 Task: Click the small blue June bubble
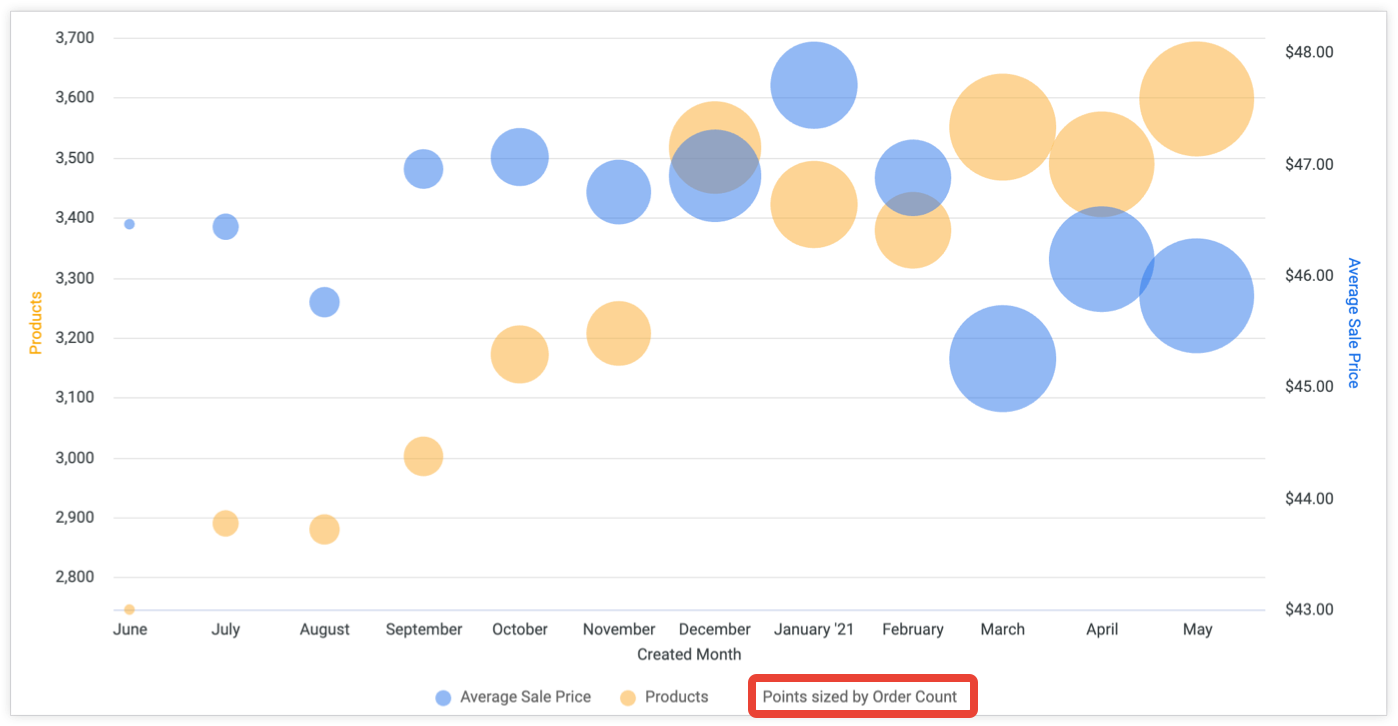(129, 224)
